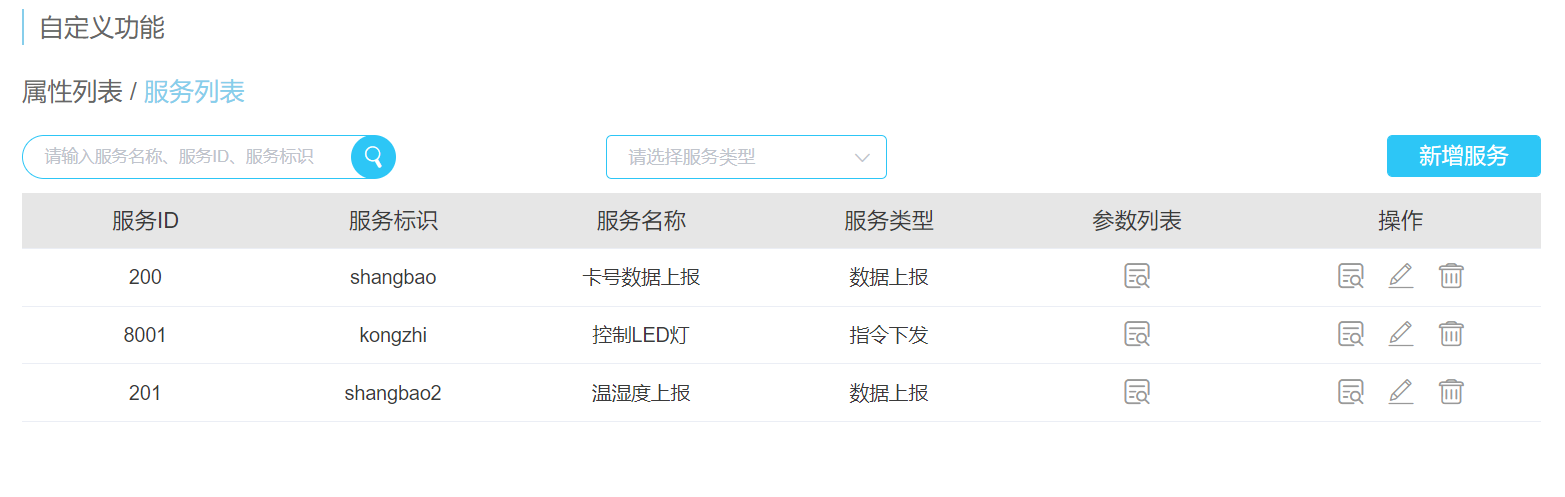Switch to 属性列表 tab
The image size is (1565, 497).
72,92
